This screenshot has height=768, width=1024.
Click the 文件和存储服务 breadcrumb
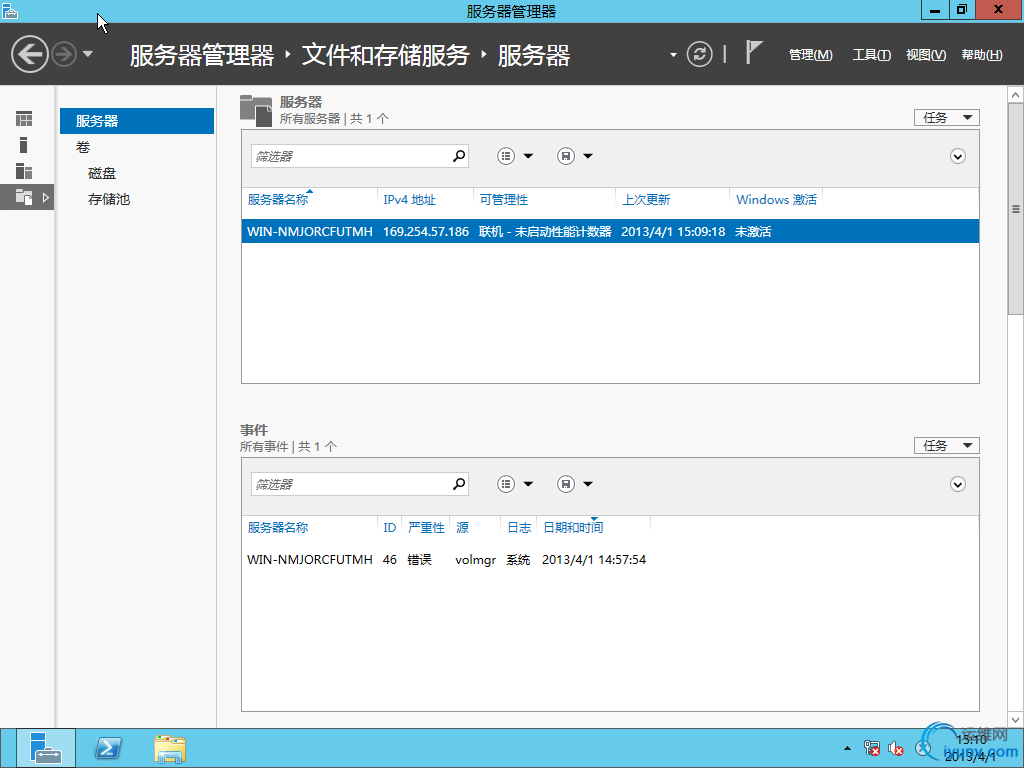pos(385,55)
